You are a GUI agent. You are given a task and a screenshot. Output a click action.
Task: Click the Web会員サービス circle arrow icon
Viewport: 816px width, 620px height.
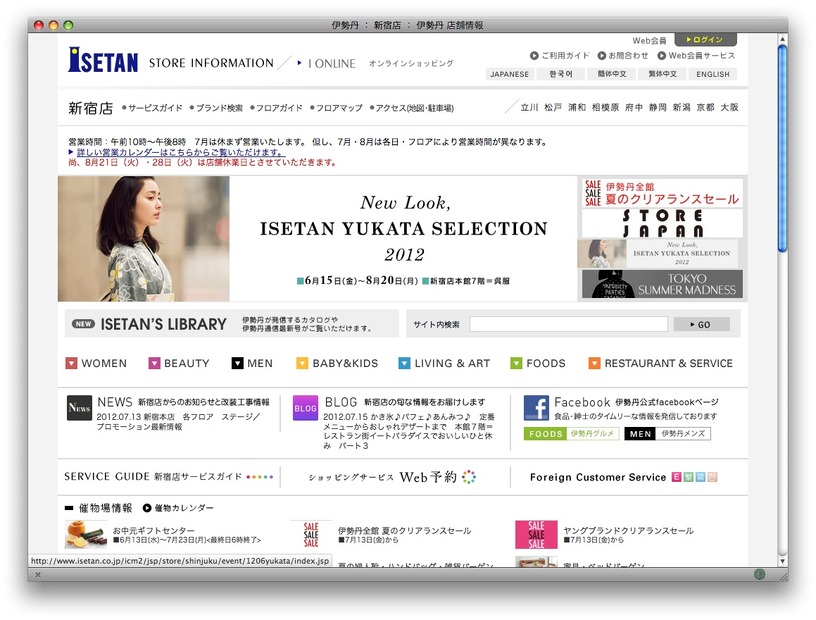tap(661, 56)
